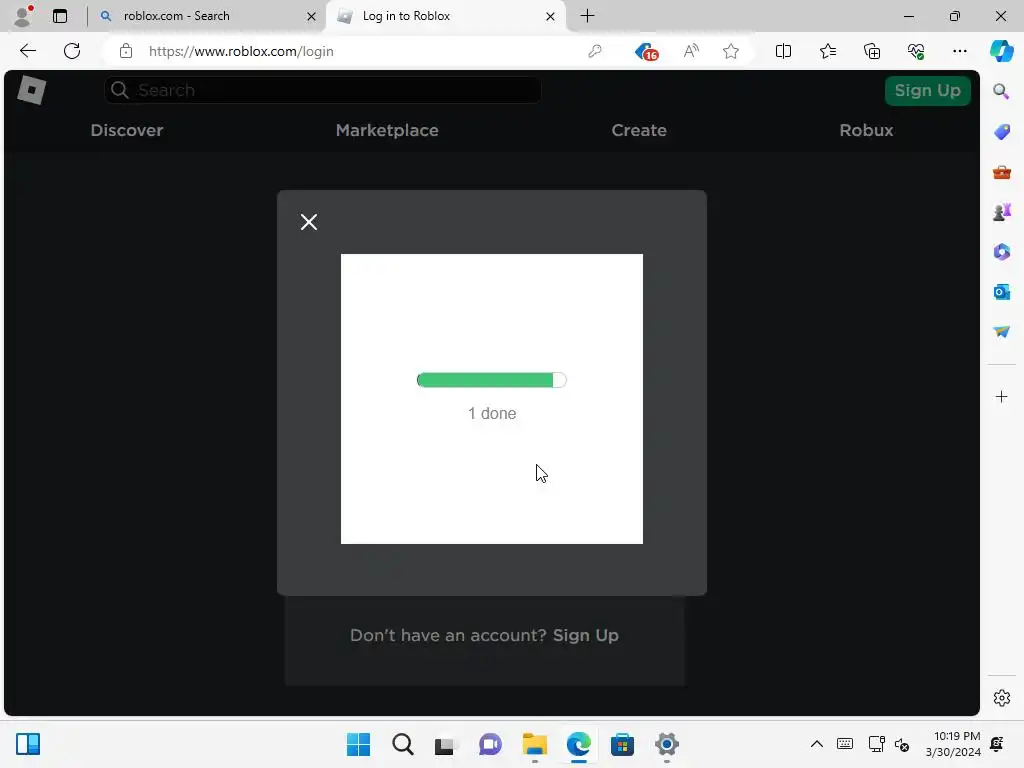Open the sidebar Games chess icon
1024x768 pixels.
pyautogui.click(x=1001, y=212)
